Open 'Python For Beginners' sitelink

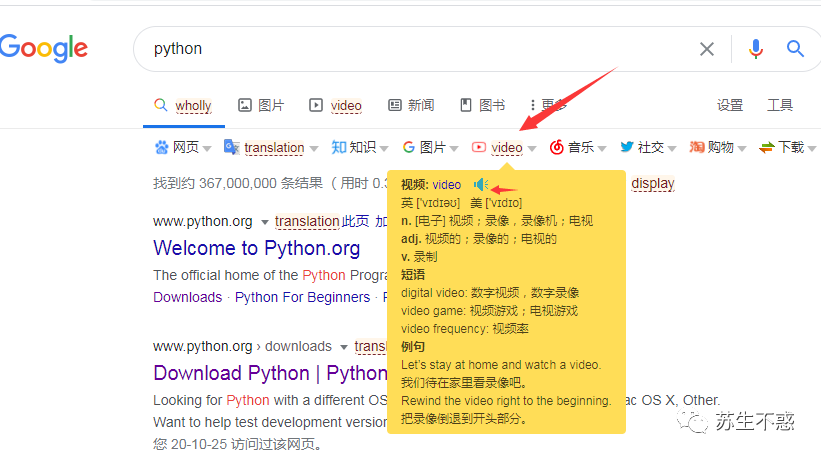pyautogui.click(x=302, y=297)
